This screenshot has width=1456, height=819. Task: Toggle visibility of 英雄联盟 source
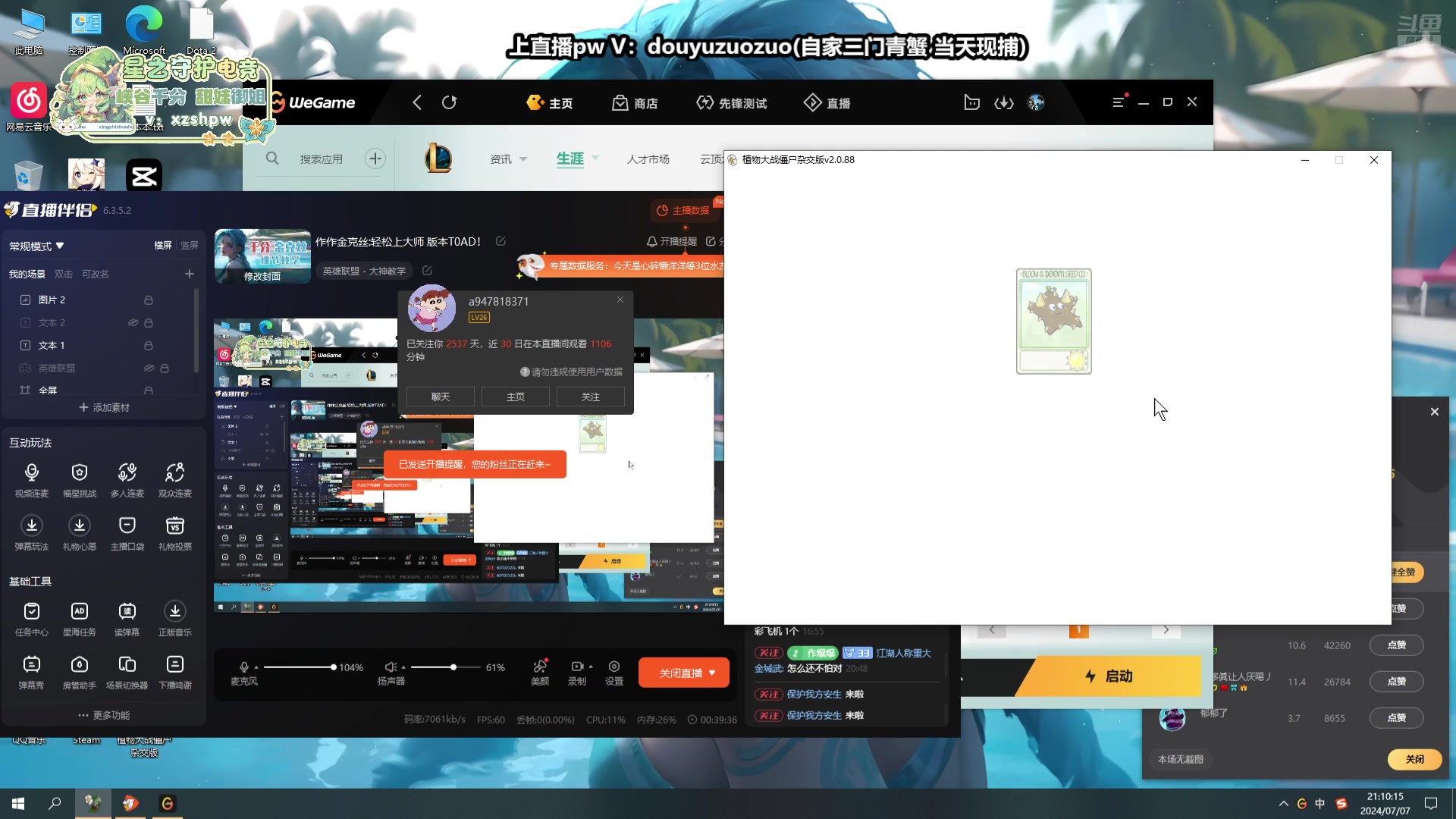coord(149,368)
